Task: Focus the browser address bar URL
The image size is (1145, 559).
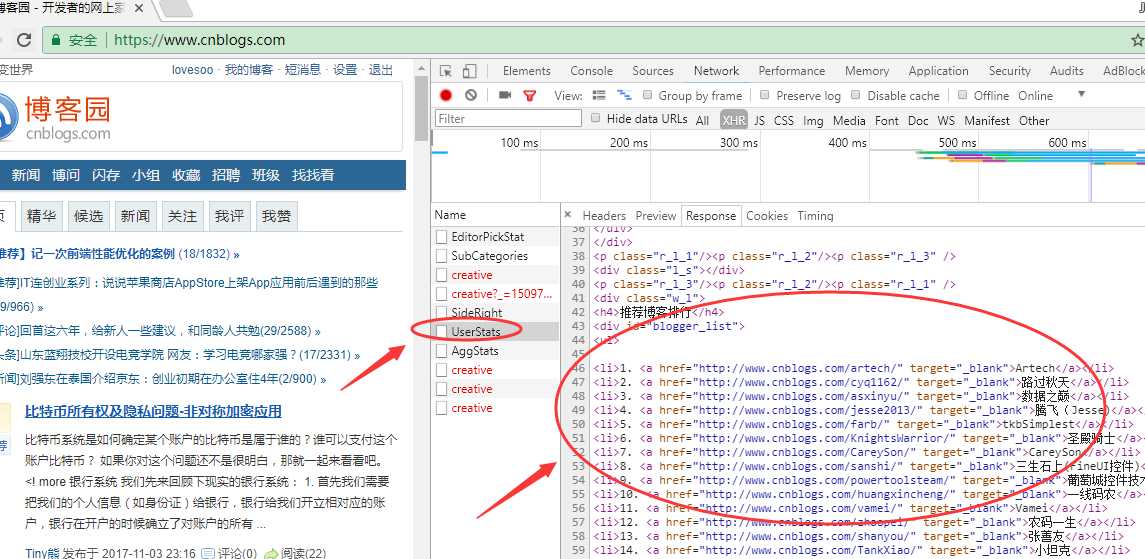Action: 199,40
